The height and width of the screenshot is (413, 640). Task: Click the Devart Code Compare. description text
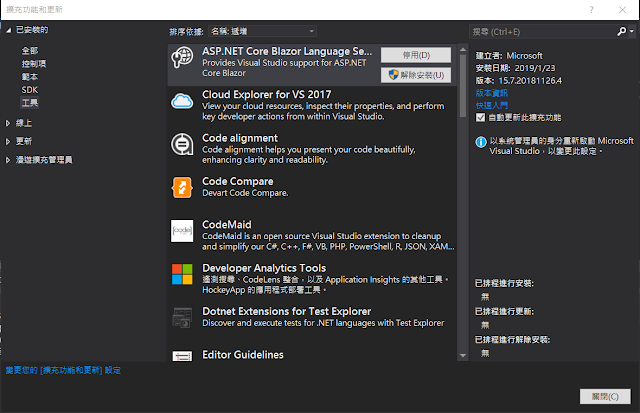click(x=245, y=193)
